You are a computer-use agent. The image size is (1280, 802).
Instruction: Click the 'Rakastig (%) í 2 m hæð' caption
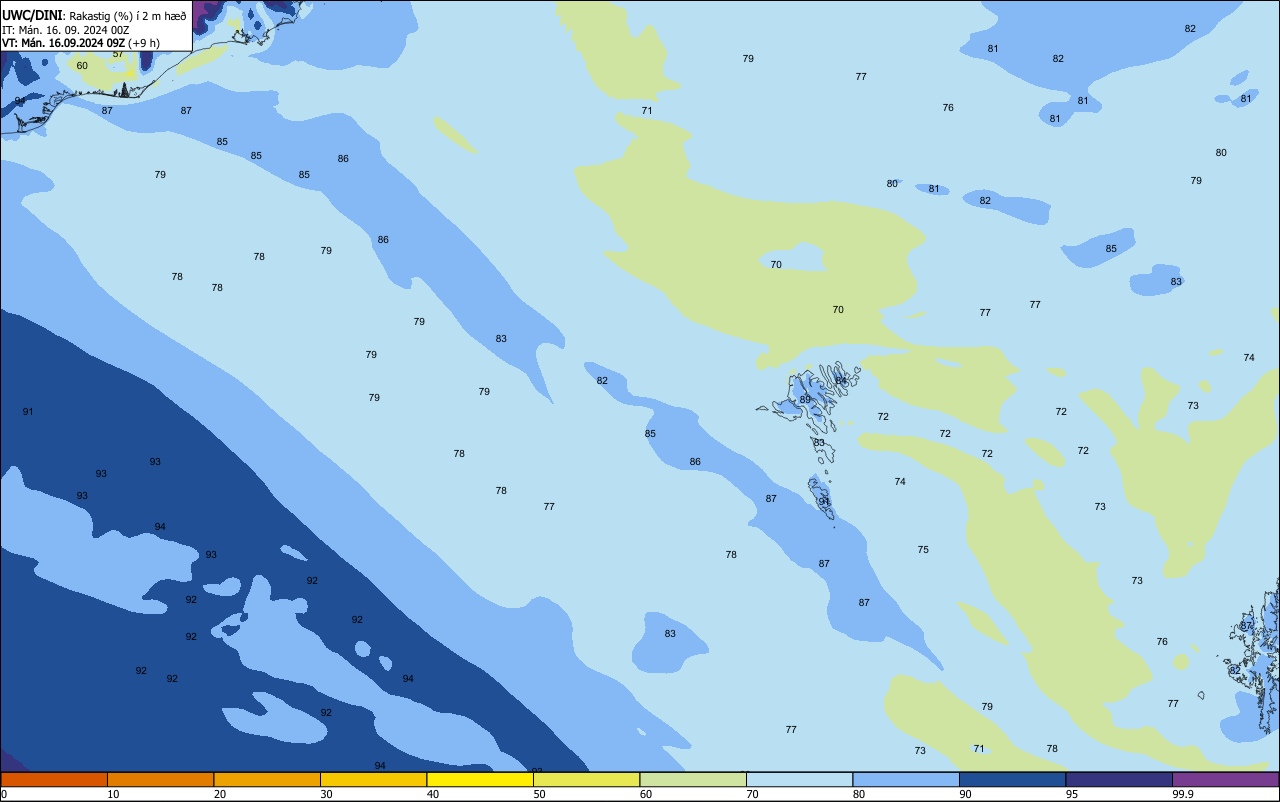coord(128,16)
